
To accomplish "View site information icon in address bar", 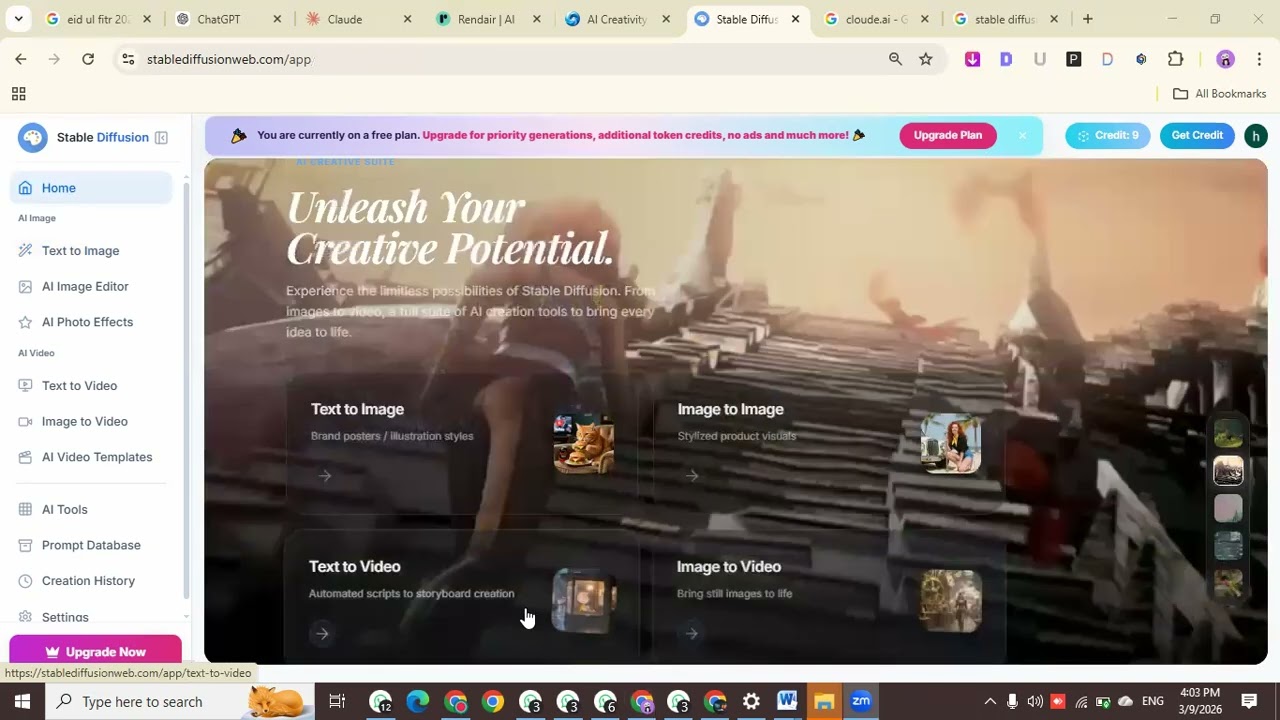I will click(x=128, y=59).
